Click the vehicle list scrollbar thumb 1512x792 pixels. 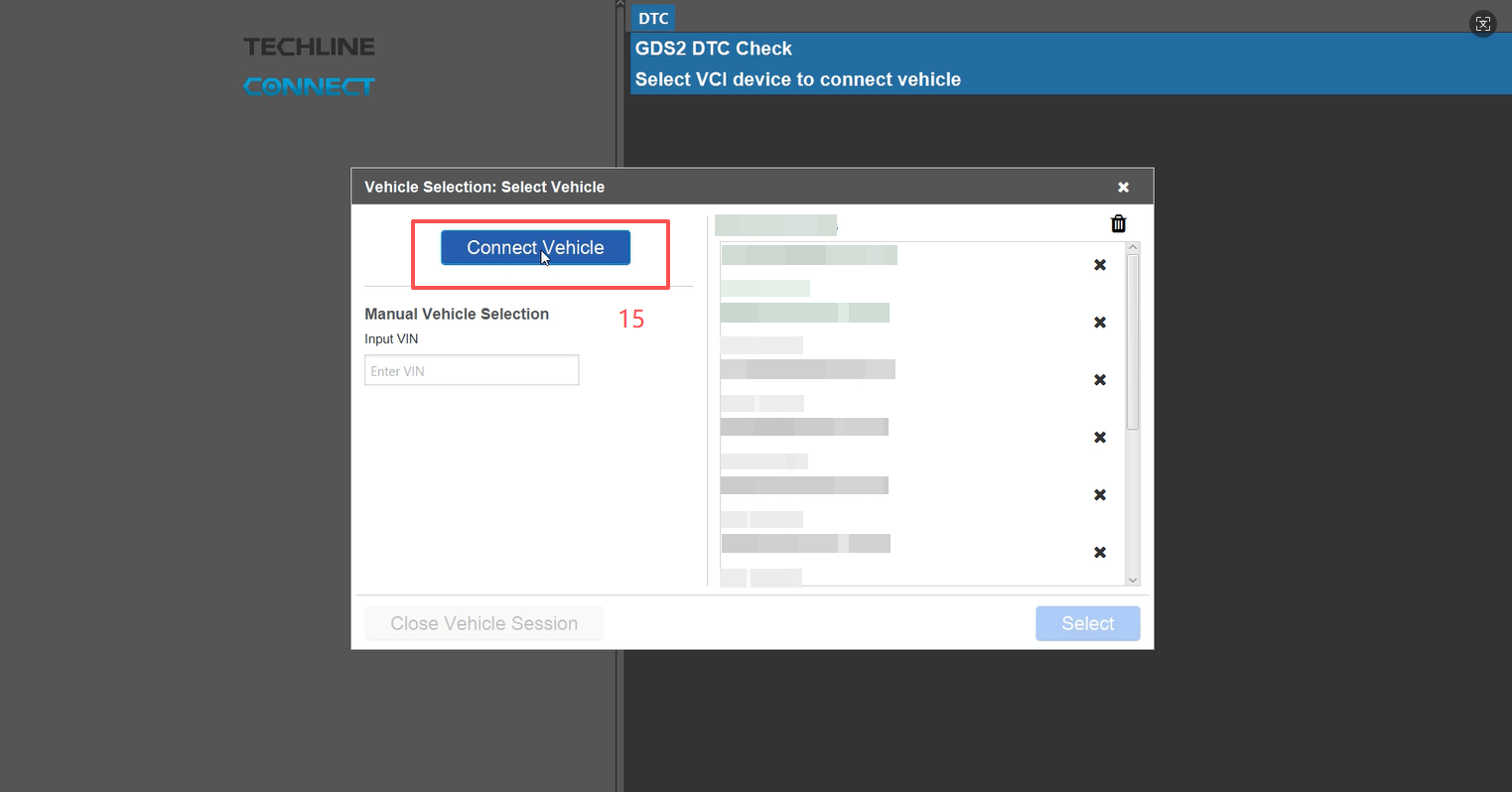(1133, 342)
